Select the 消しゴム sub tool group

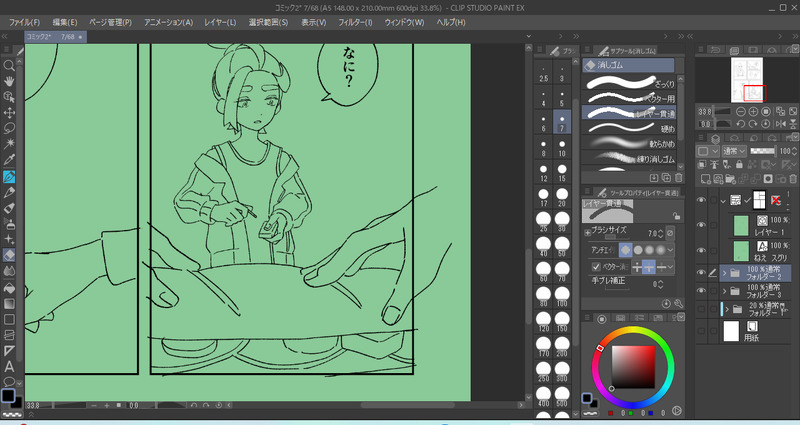628,65
